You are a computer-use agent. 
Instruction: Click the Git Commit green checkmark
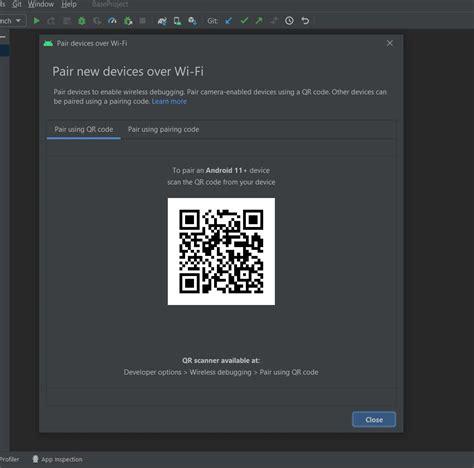tap(244, 21)
